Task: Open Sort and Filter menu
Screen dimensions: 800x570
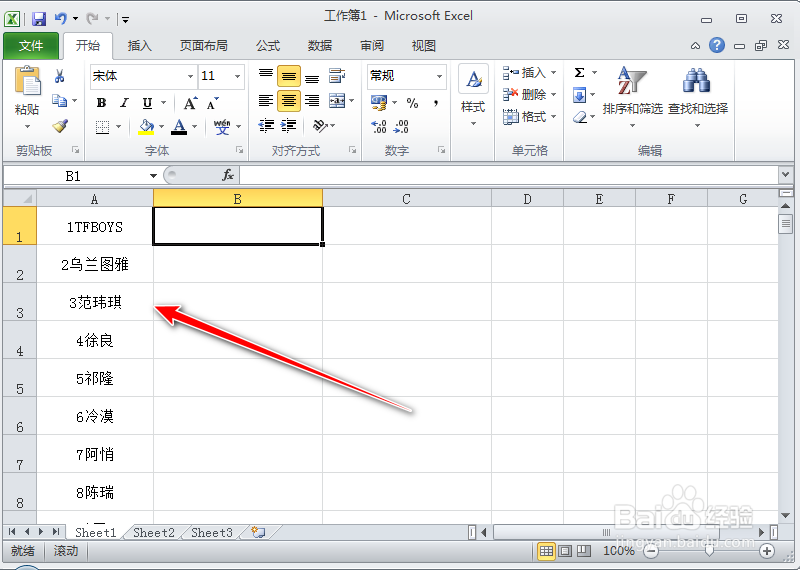Action: [632, 96]
